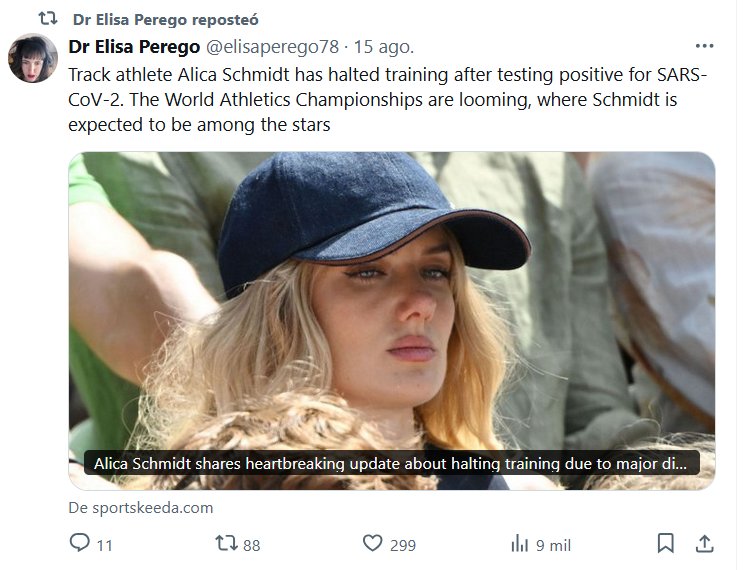Image resolution: width=744 pixels, height=570 pixels.
Task: Click the 88 reposts count
Action: [x=251, y=545]
